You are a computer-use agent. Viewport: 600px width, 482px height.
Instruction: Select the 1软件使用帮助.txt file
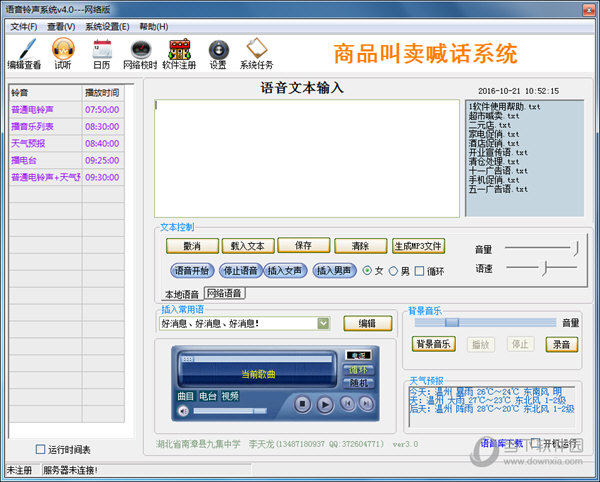tap(504, 107)
